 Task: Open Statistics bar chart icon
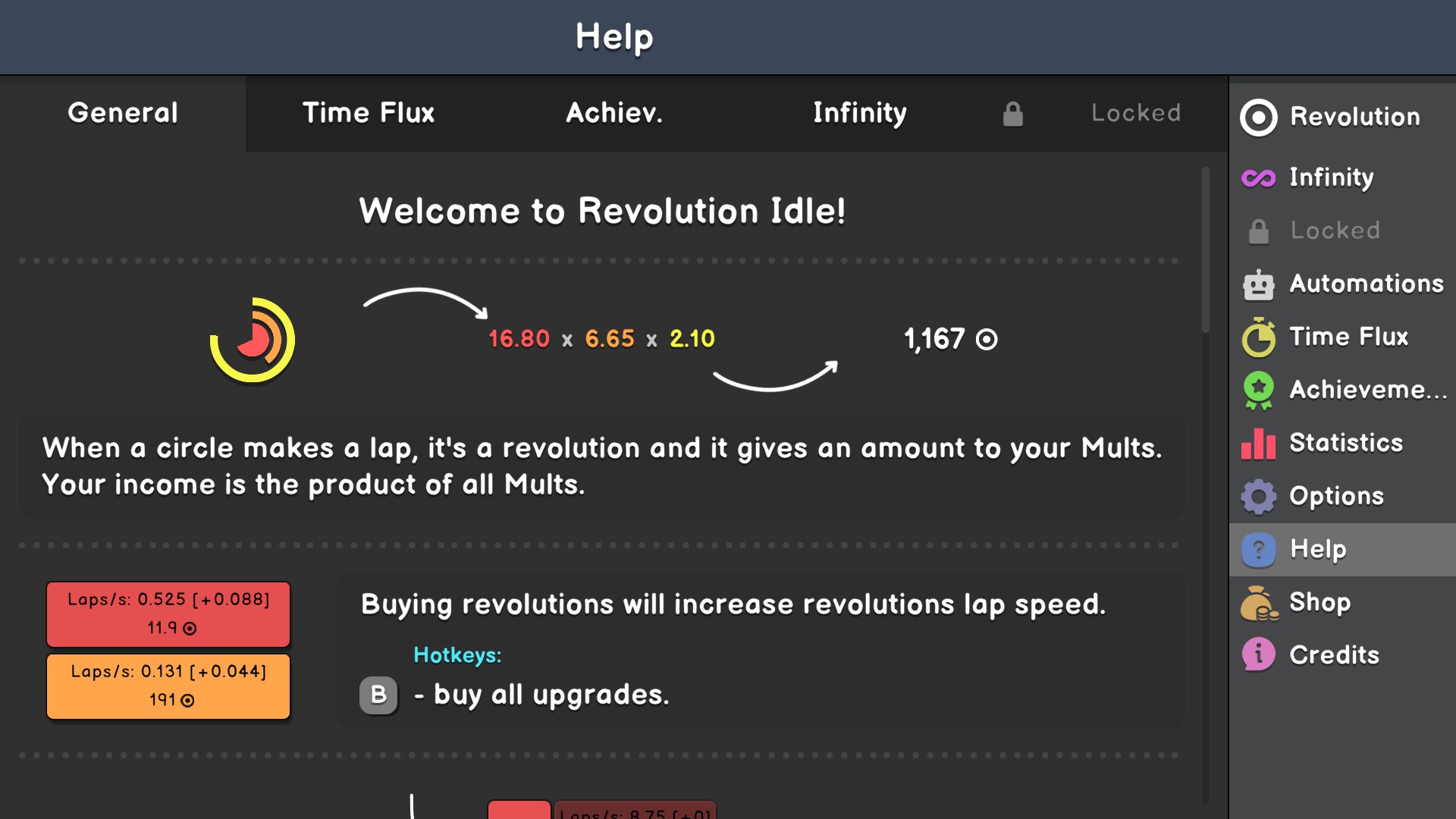point(1258,444)
